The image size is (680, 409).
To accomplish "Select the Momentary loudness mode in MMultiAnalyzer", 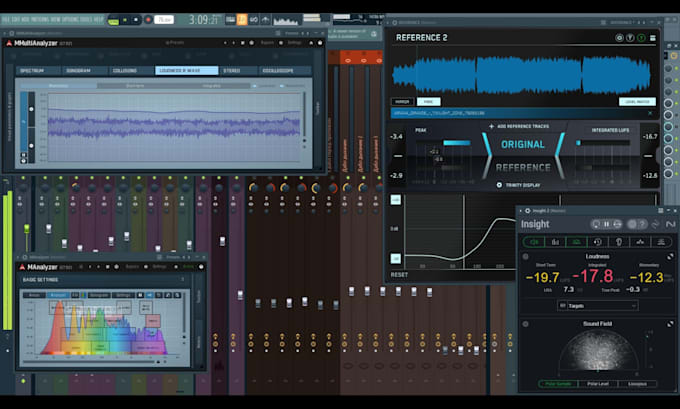I will pyautogui.click(x=59, y=86).
